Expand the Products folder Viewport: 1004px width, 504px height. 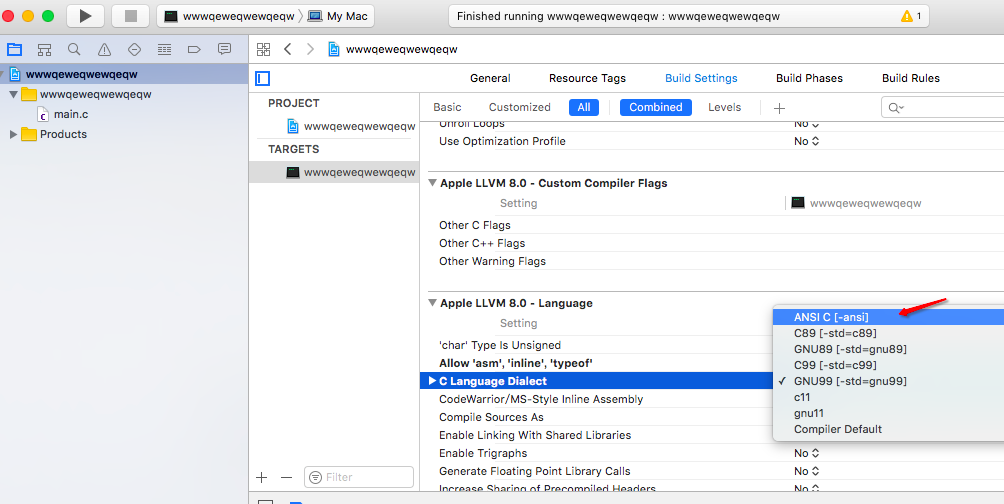pyautogui.click(x=13, y=134)
